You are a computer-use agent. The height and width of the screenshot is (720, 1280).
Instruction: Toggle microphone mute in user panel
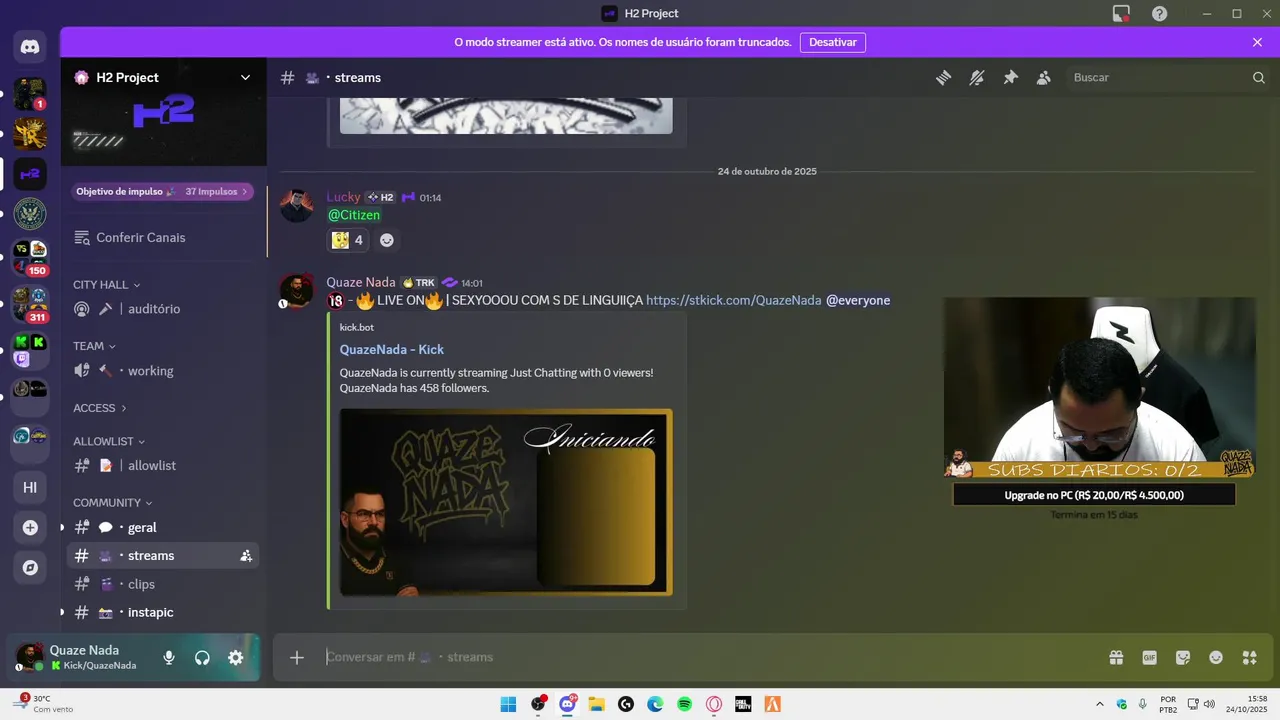(x=169, y=658)
